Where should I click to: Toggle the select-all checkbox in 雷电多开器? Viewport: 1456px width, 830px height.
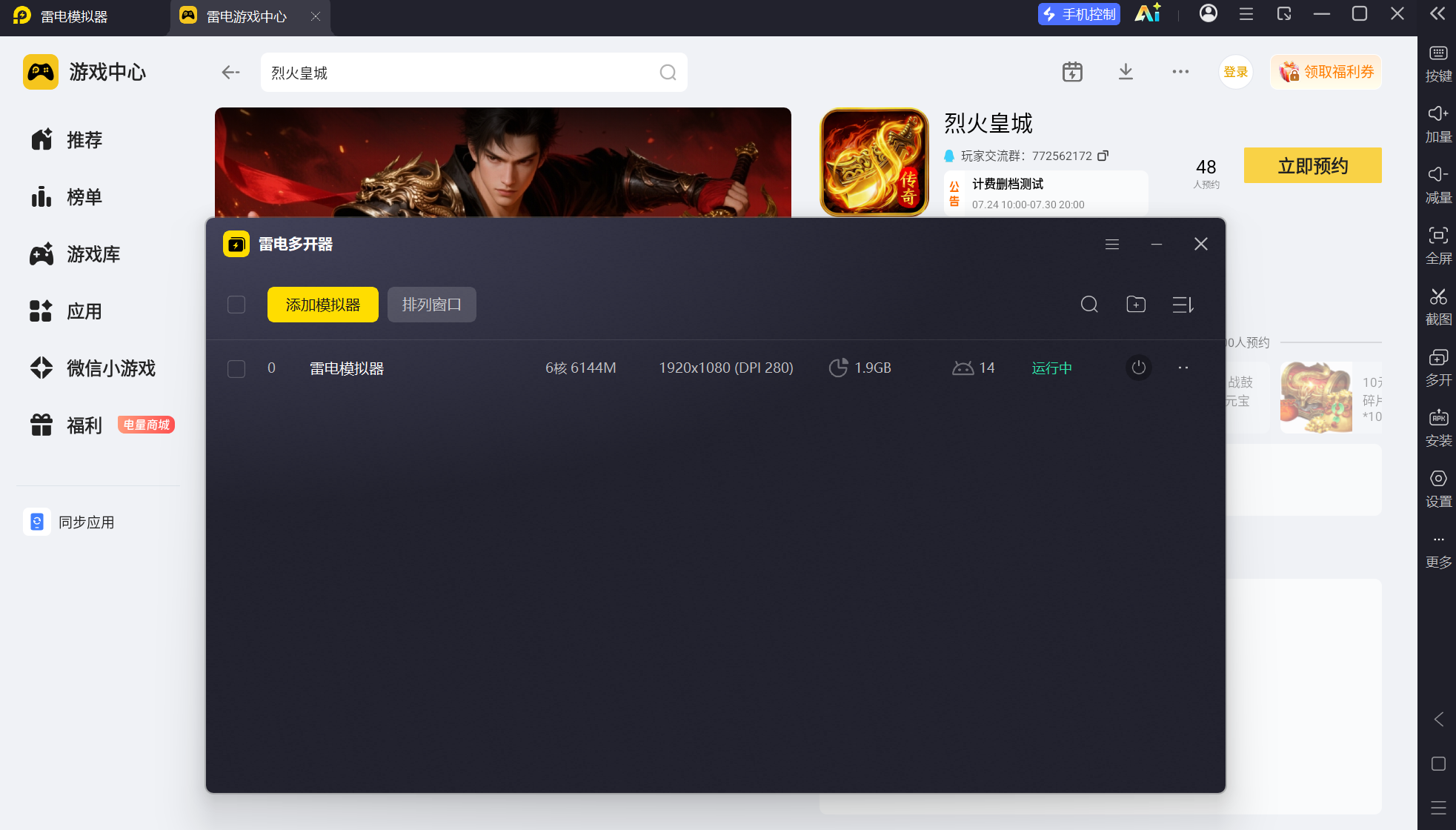coord(236,305)
